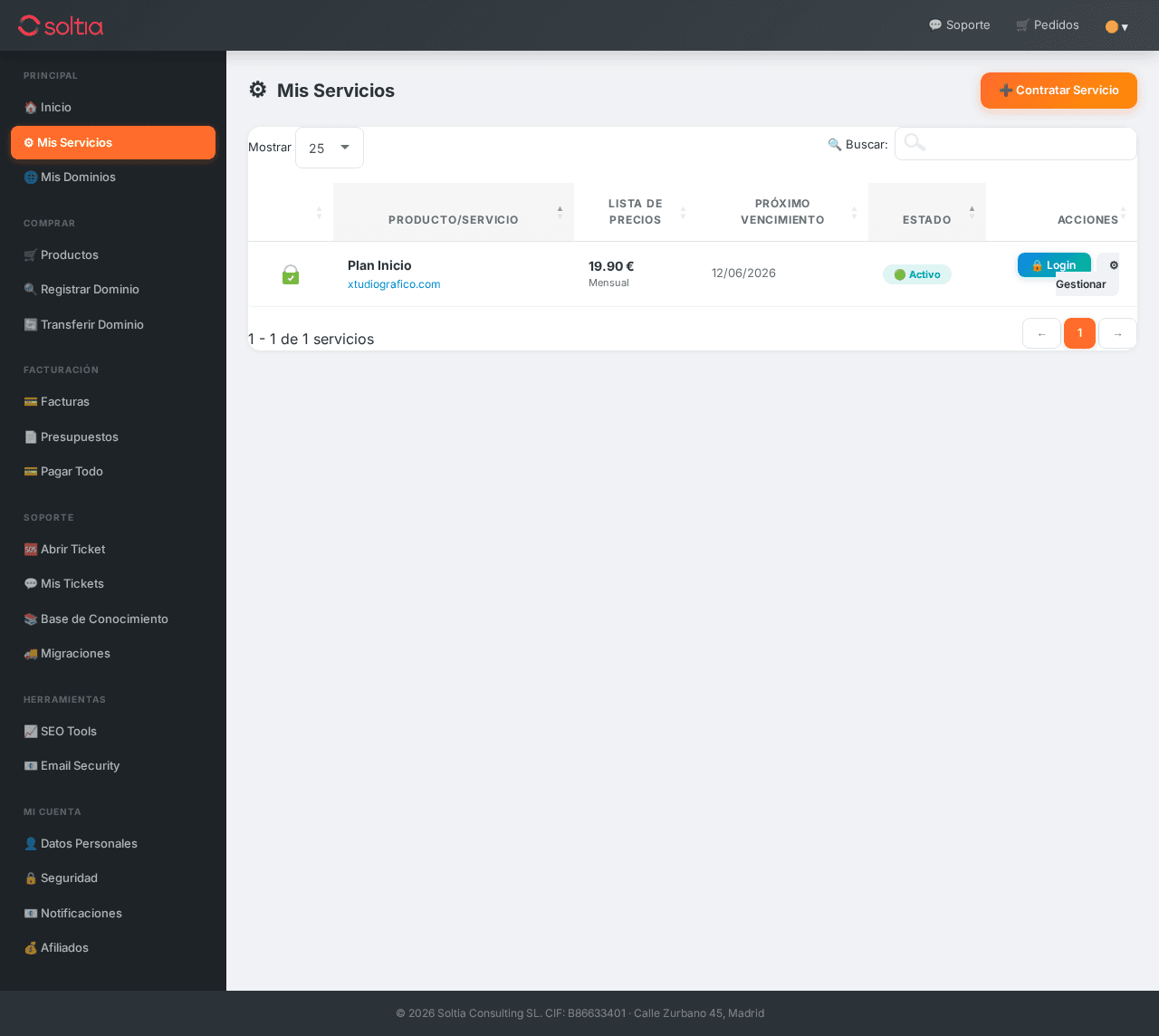This screenshot has width=1159, height=1036.
Task: Open Soporte in the top bar
Action: [959, 25]
